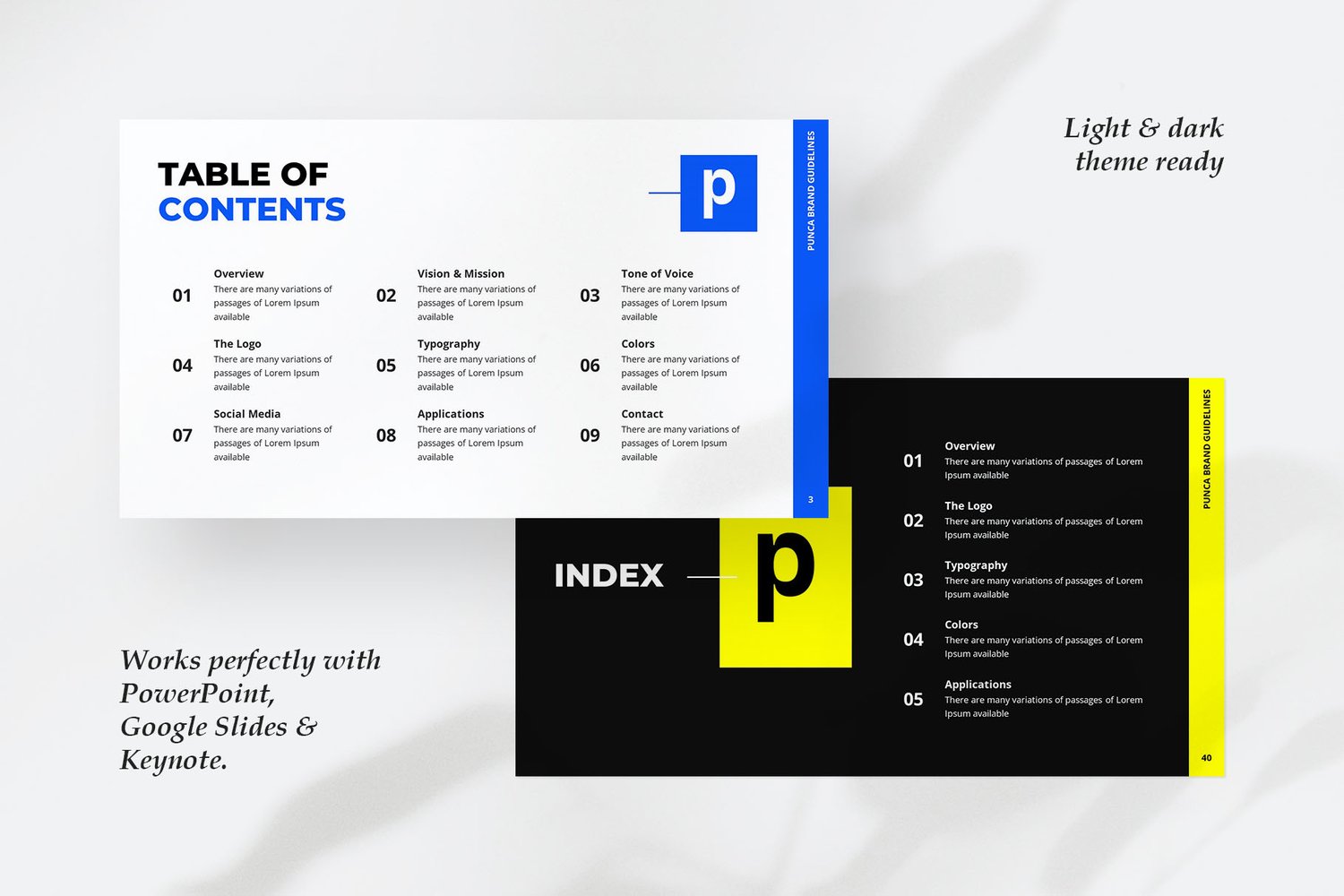Click 'Applications' on the light slide

451,414
